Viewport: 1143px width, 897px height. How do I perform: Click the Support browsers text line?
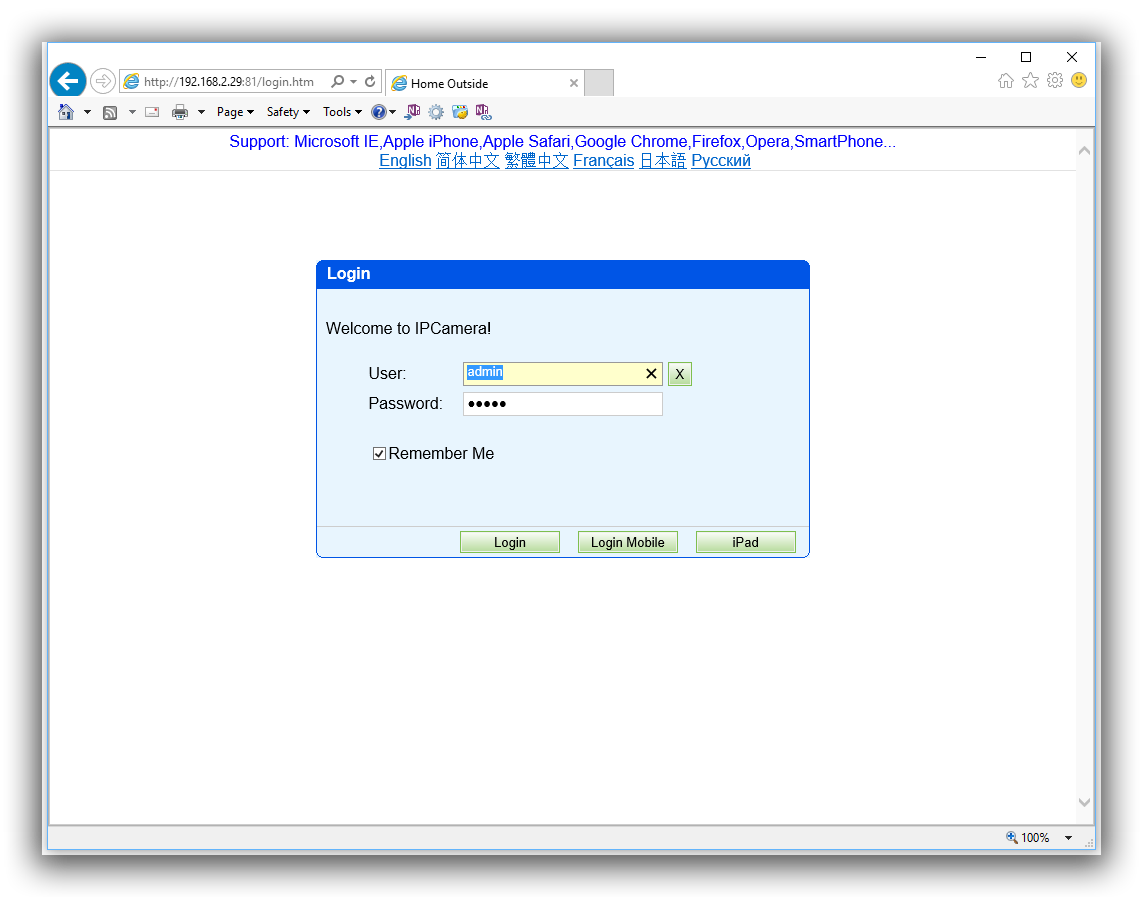pyautogui.click(x=562, y=141)
